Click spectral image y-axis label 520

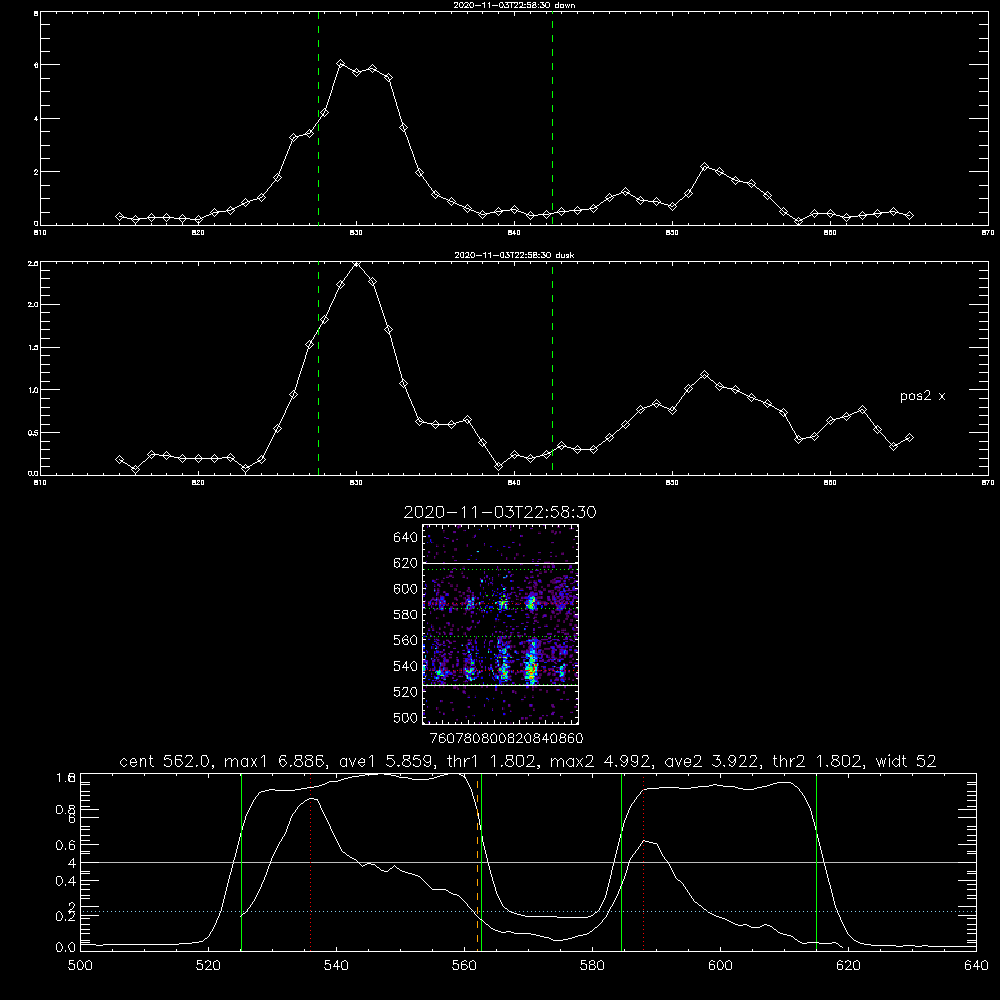click(x=406, y=692)
